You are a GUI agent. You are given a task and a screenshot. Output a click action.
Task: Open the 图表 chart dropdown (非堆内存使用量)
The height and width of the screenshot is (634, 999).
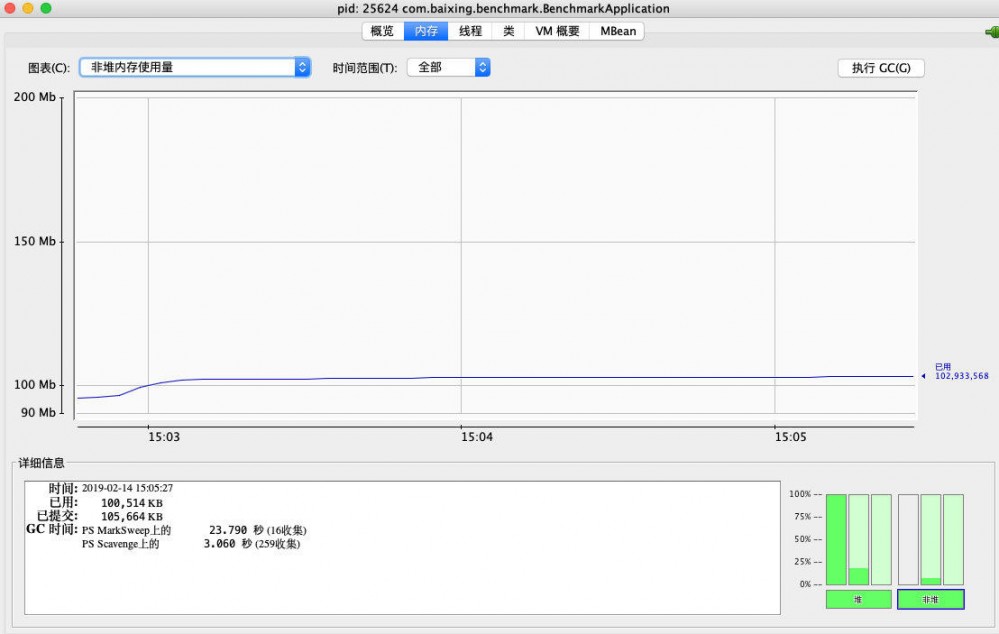tap(195, 67)
